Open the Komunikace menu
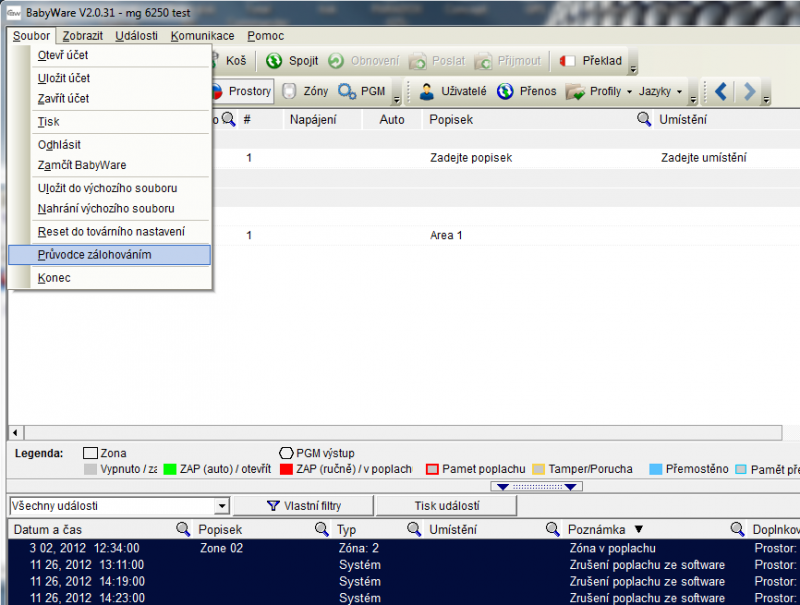Screen dimensions: 800x605 [x=202, y=36]
